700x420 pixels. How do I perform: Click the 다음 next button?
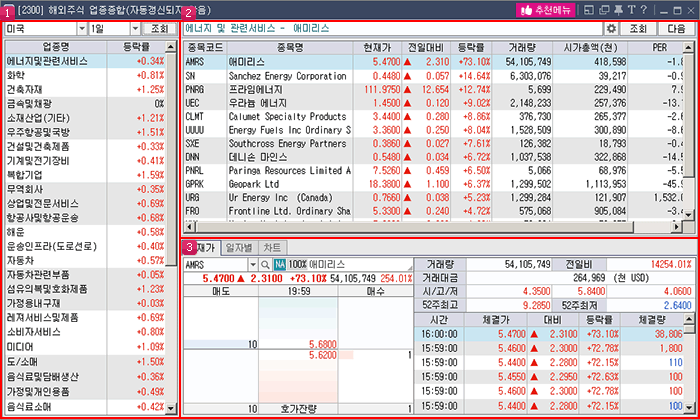pos(676,29)
